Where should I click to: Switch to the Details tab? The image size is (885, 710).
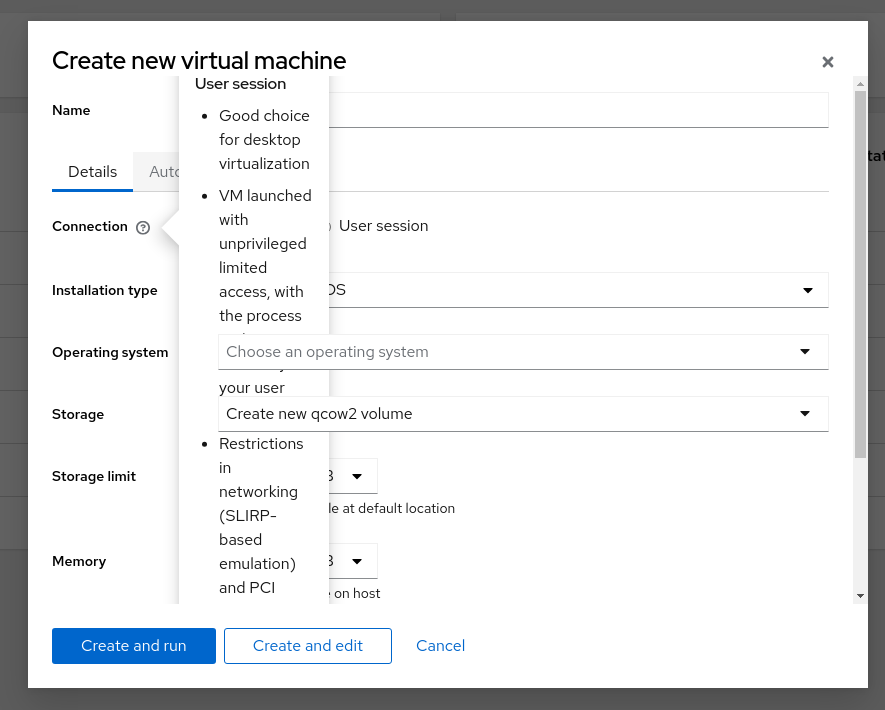(x=92, y=171)
